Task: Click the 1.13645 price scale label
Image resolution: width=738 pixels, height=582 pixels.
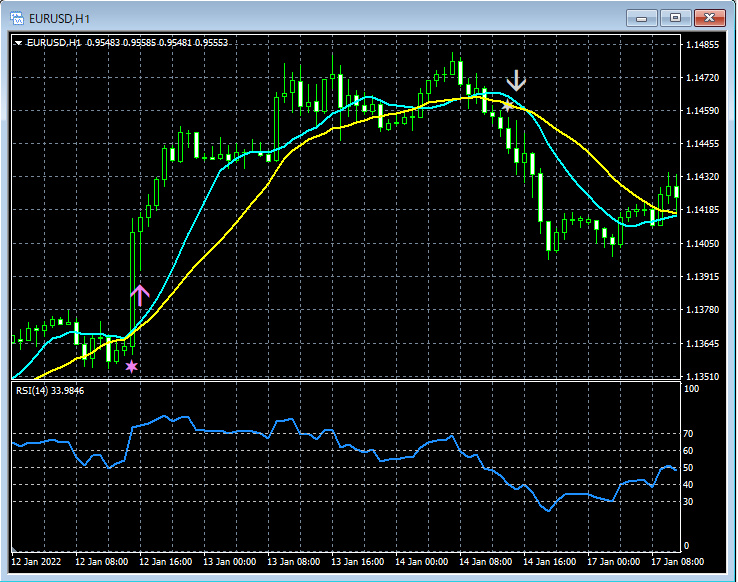Action: pos(703,343)
